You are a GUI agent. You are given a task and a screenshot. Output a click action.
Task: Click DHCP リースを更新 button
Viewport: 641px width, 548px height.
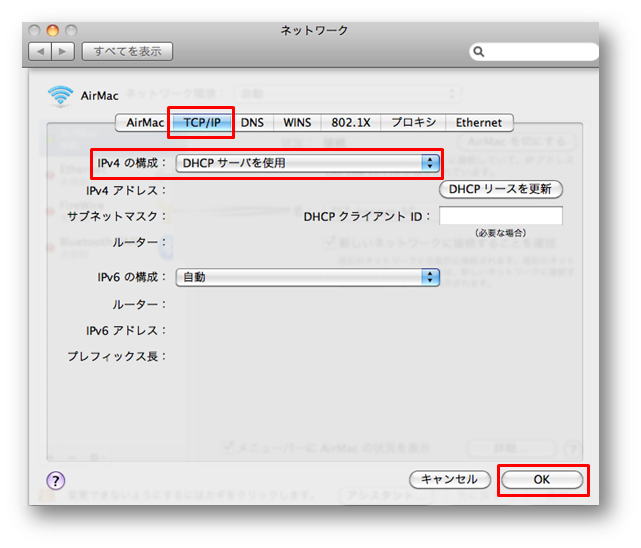pos(501,189)
